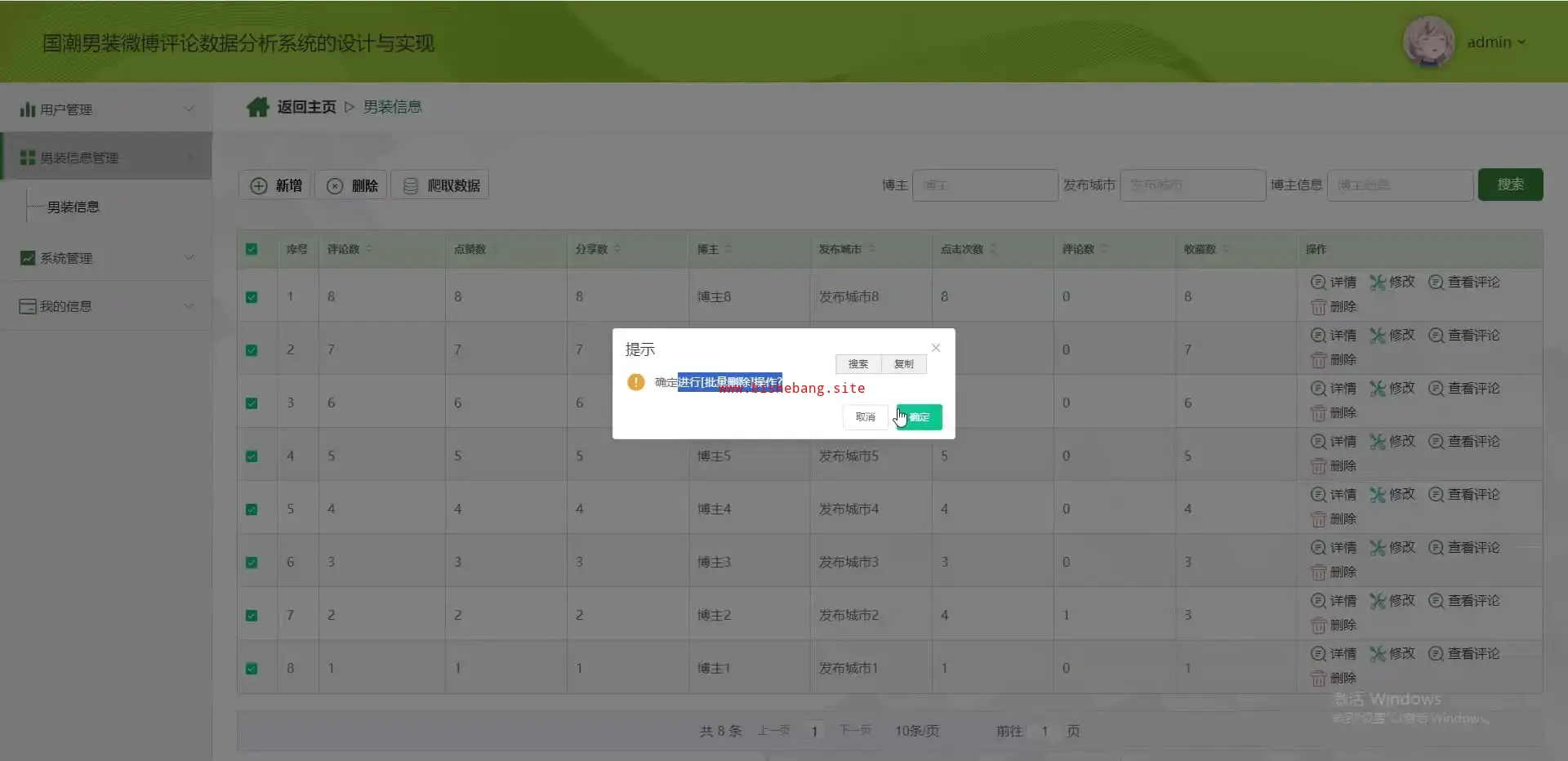Click the orange warning icon in dialog
The height and width of the screenshot is (761, 1568).
click(635, 382)
